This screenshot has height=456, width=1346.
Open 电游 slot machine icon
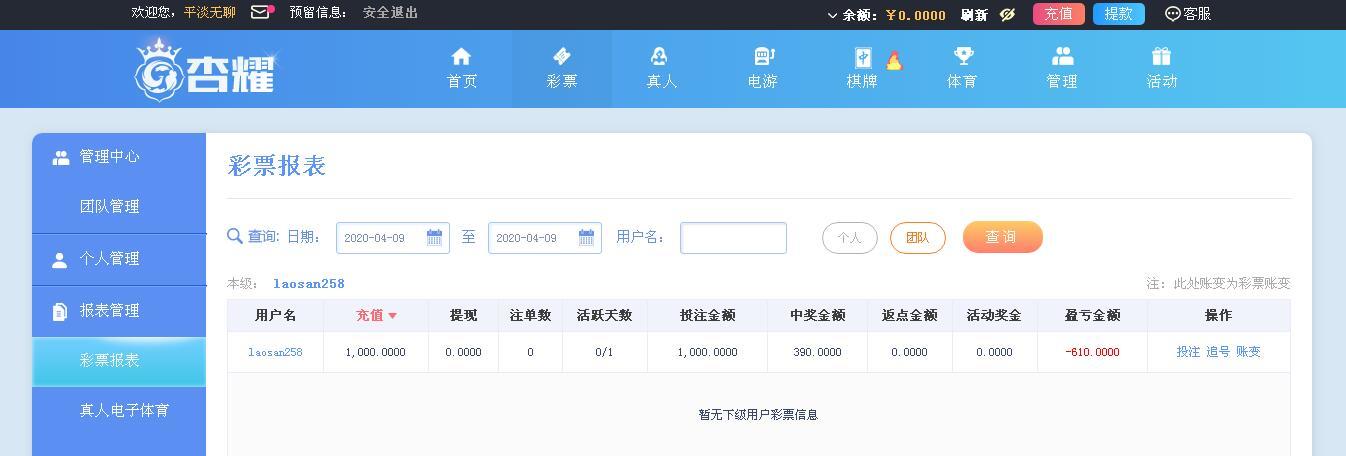[762, 56]
